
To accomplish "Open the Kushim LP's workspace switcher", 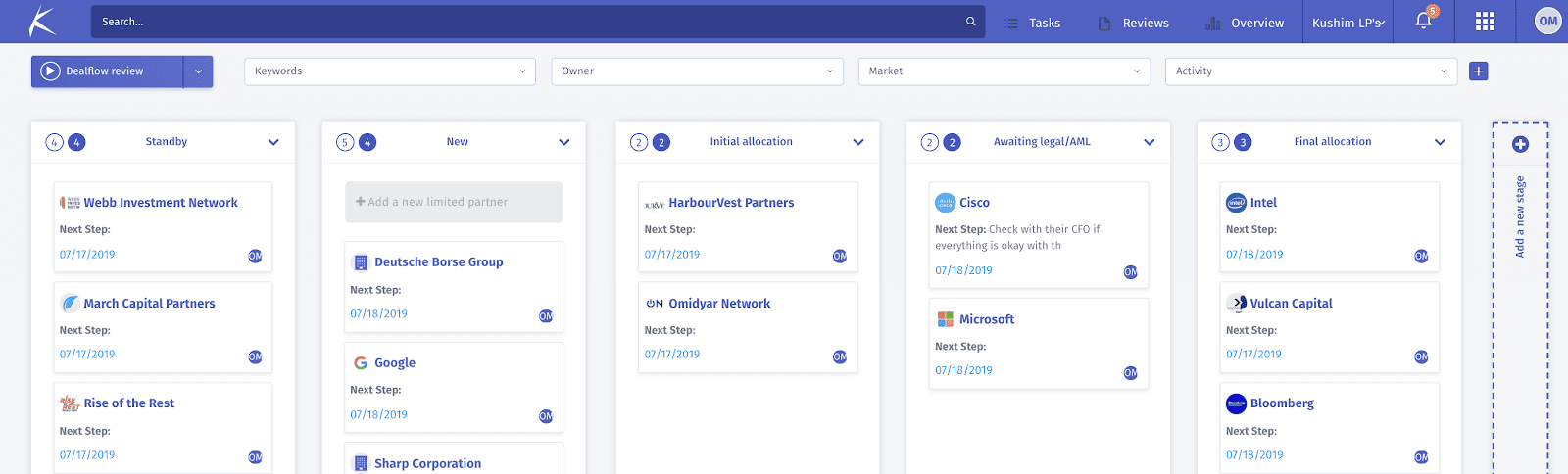I will pyautogui.click(x=1348, y=23).
